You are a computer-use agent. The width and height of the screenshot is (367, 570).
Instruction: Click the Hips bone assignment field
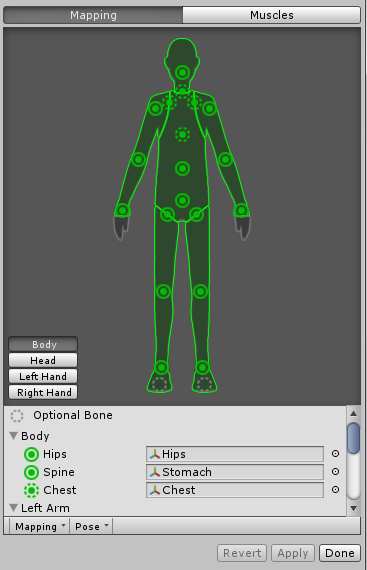(x=235, y=454)
